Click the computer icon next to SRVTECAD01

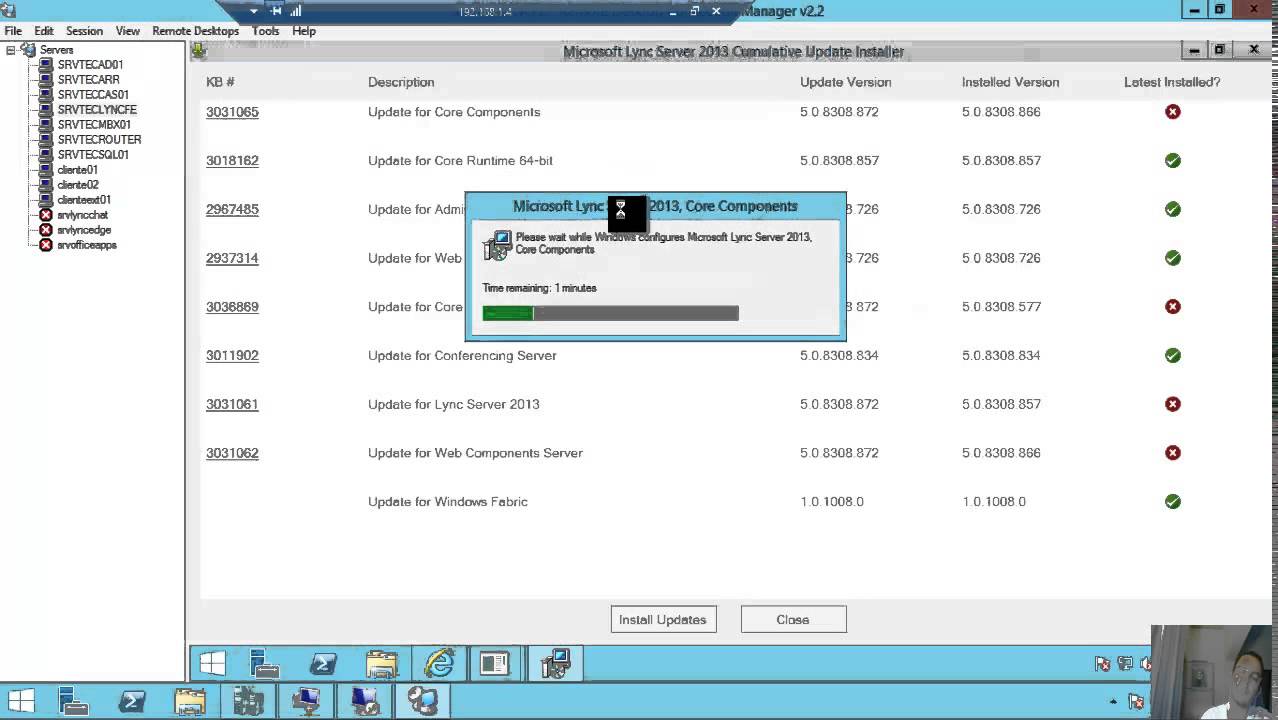click(45, 65)
